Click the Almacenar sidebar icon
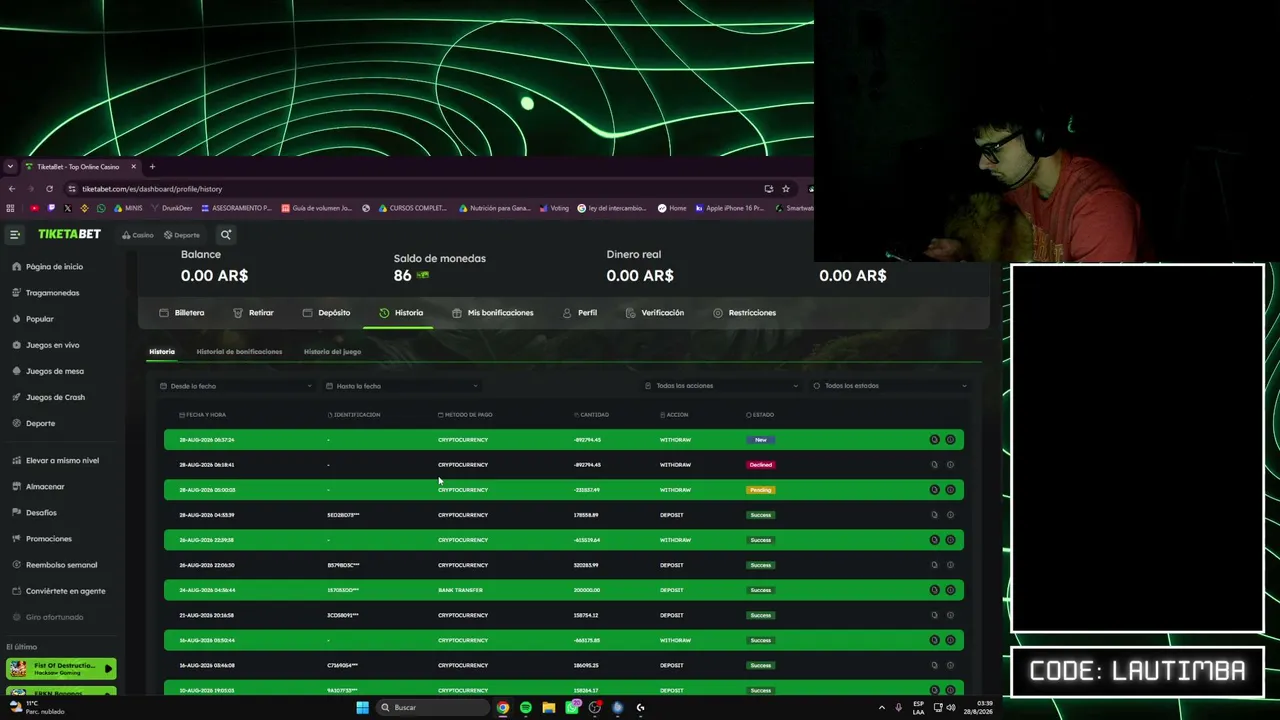This screenshot has height=720, width=1280. pos(16,487)
